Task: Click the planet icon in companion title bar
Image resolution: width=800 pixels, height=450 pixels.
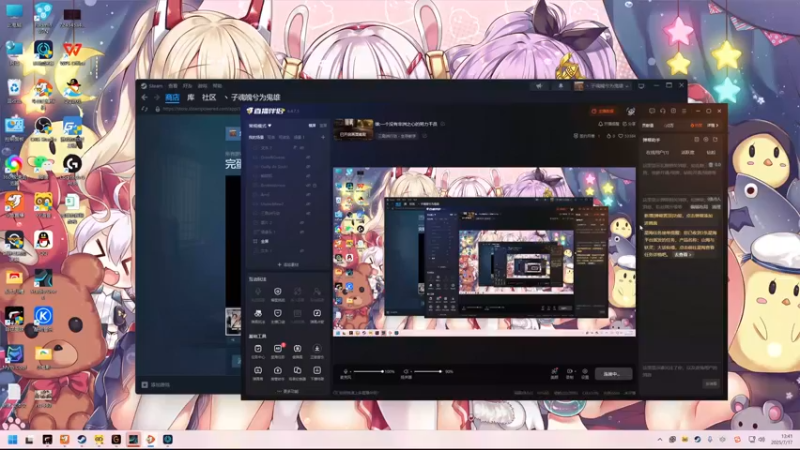Action: pos(631,111)
